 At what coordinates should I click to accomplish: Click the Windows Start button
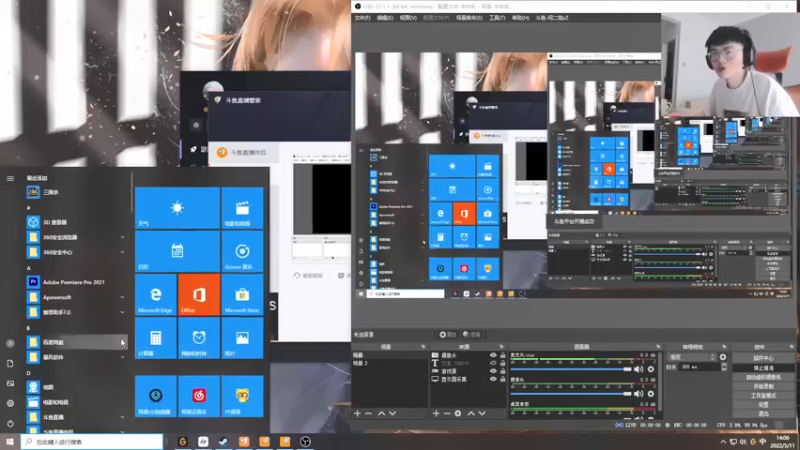coord(10,442)
